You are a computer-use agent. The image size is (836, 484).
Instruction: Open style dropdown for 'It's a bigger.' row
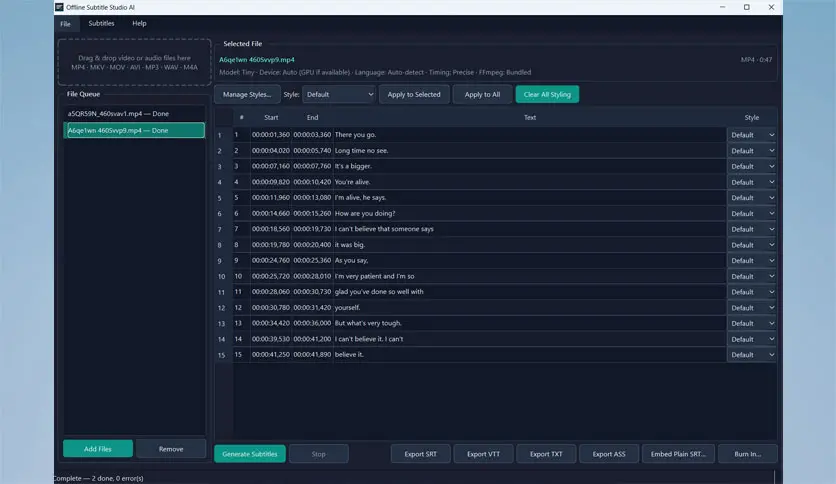751,166
